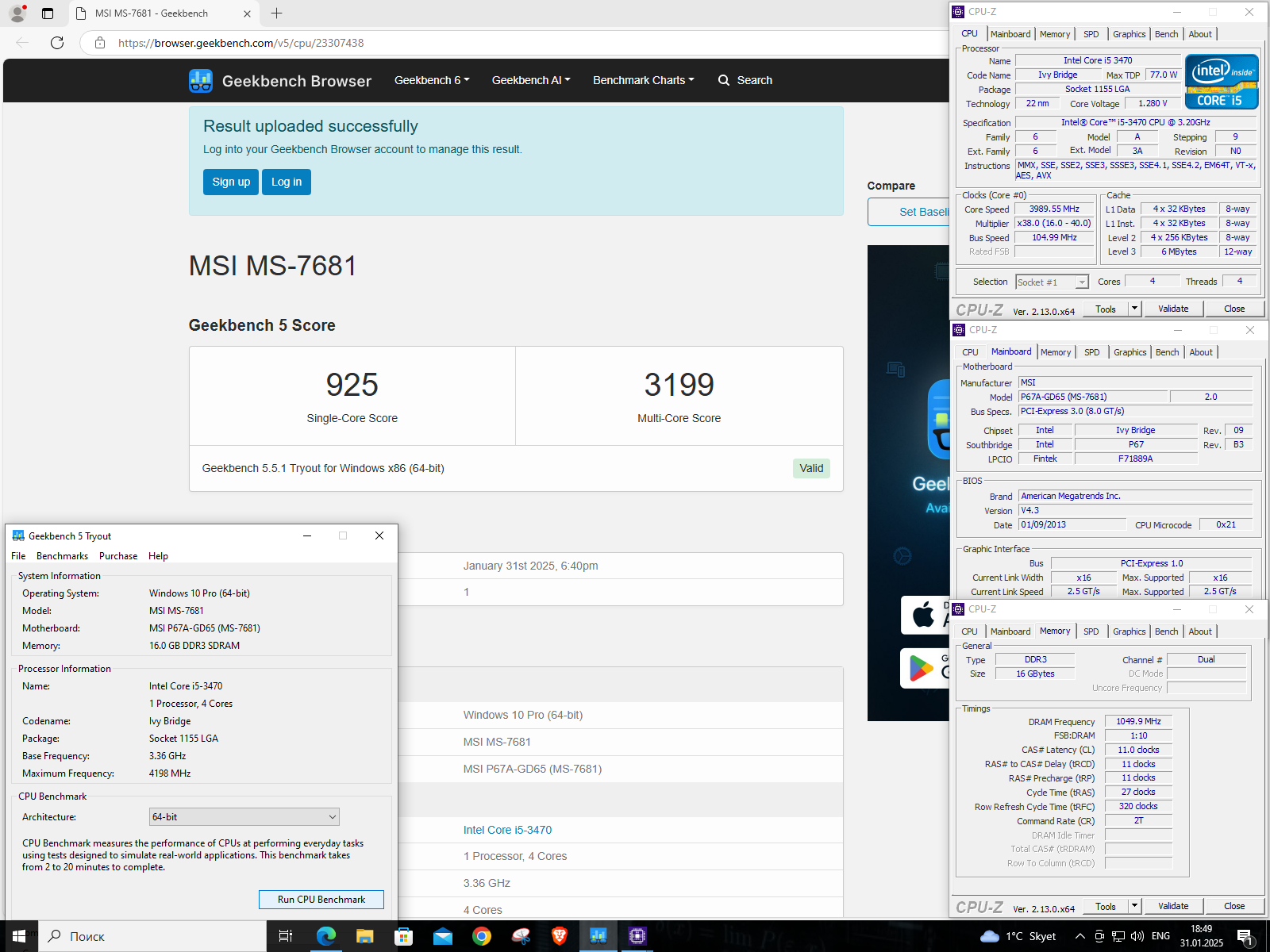Go back in the browser

point(22,43)
